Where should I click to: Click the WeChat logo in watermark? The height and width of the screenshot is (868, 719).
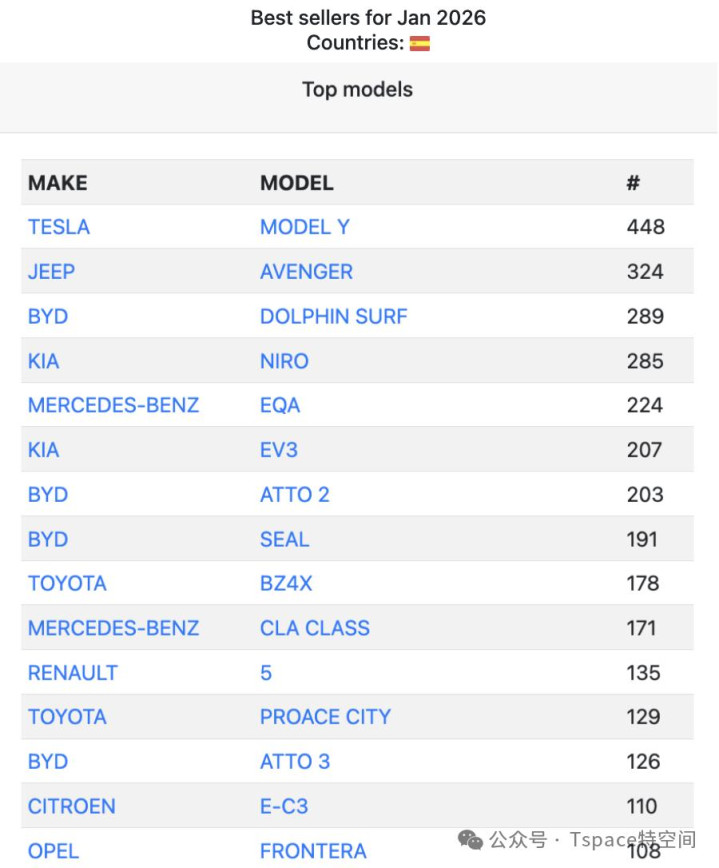470,839
